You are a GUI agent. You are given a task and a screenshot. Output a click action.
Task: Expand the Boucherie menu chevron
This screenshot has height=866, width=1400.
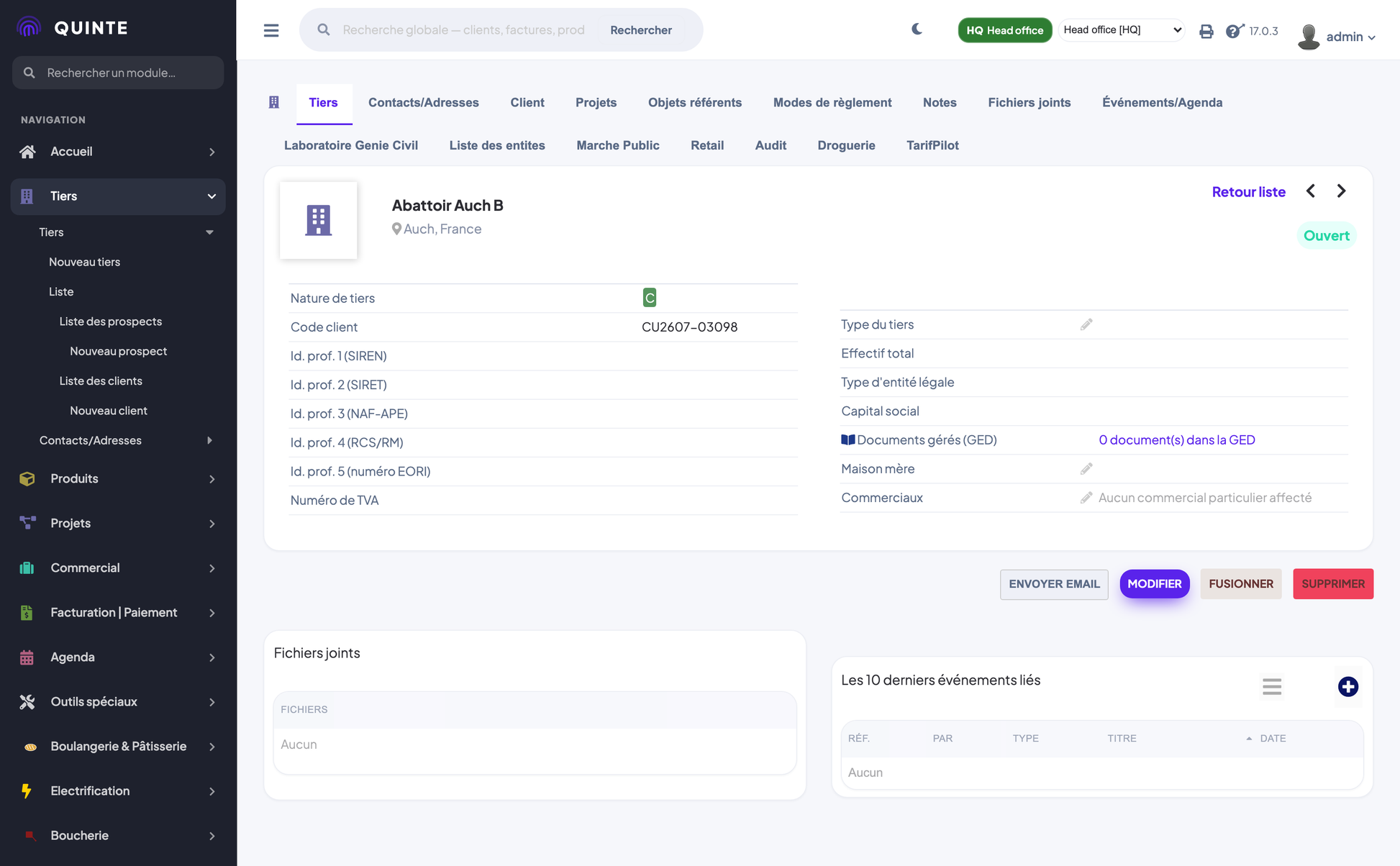pos(212,835)
